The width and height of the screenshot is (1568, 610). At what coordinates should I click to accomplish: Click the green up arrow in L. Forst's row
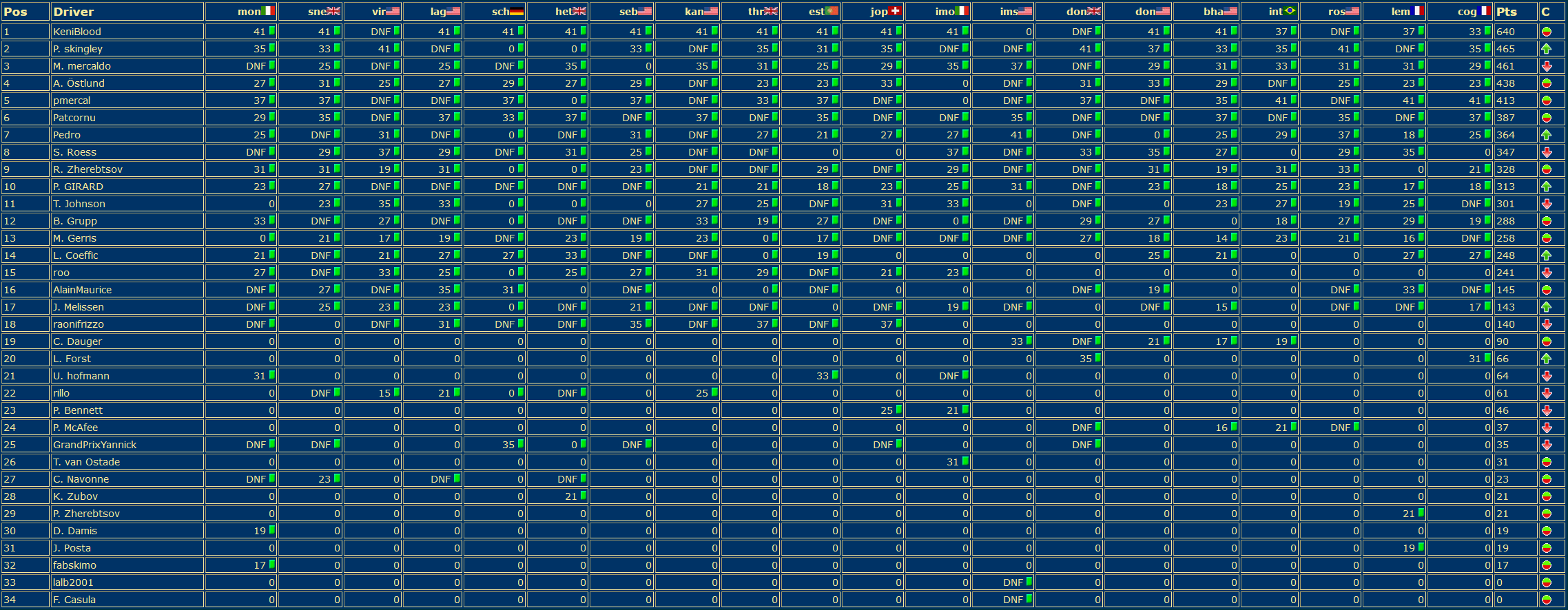pyautogui.click(x=1546, y=359)
